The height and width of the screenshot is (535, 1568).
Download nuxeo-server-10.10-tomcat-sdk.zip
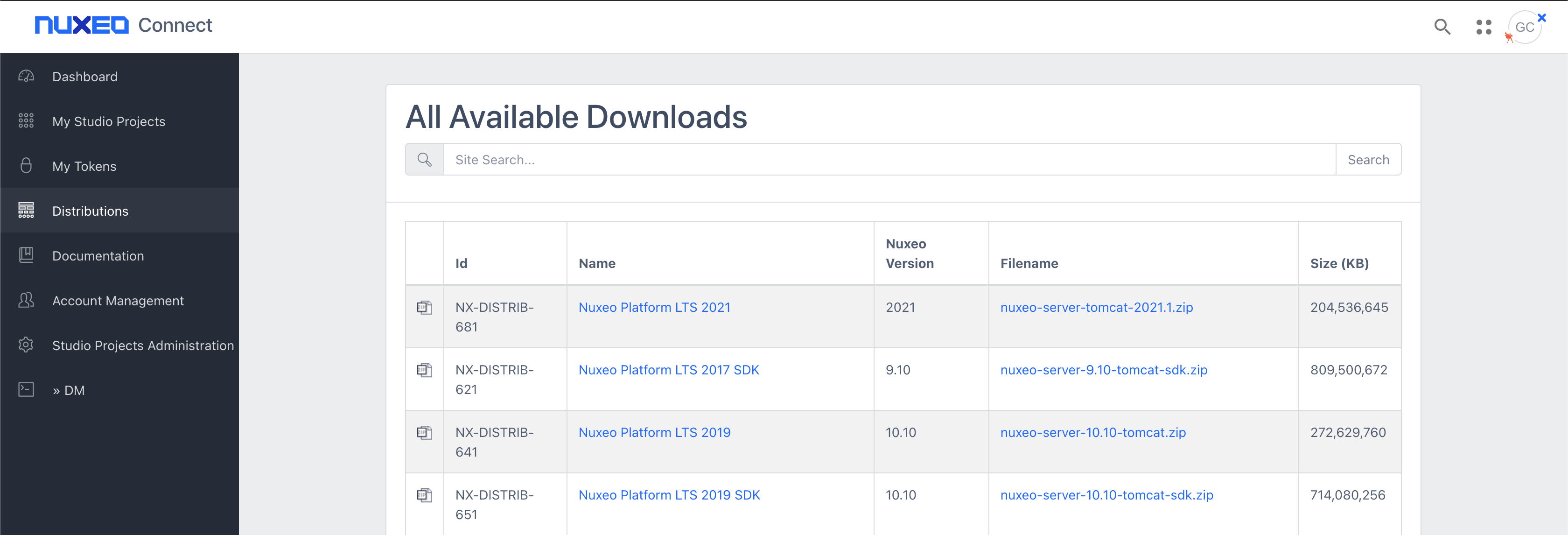[1106, 495]
